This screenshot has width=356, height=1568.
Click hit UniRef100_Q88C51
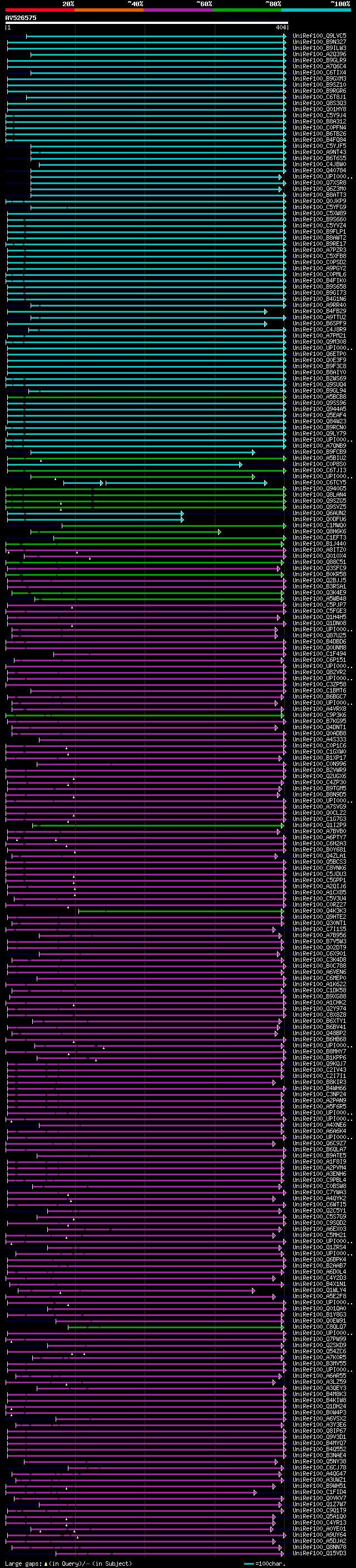[319, 562]
